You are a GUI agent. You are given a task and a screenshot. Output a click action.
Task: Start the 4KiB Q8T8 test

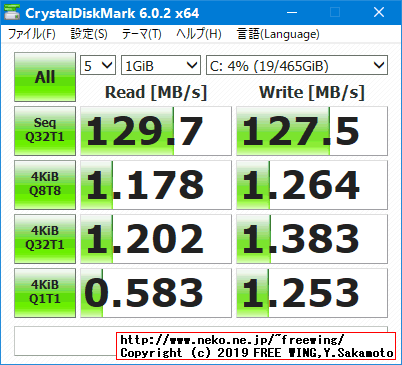[45, 185]
